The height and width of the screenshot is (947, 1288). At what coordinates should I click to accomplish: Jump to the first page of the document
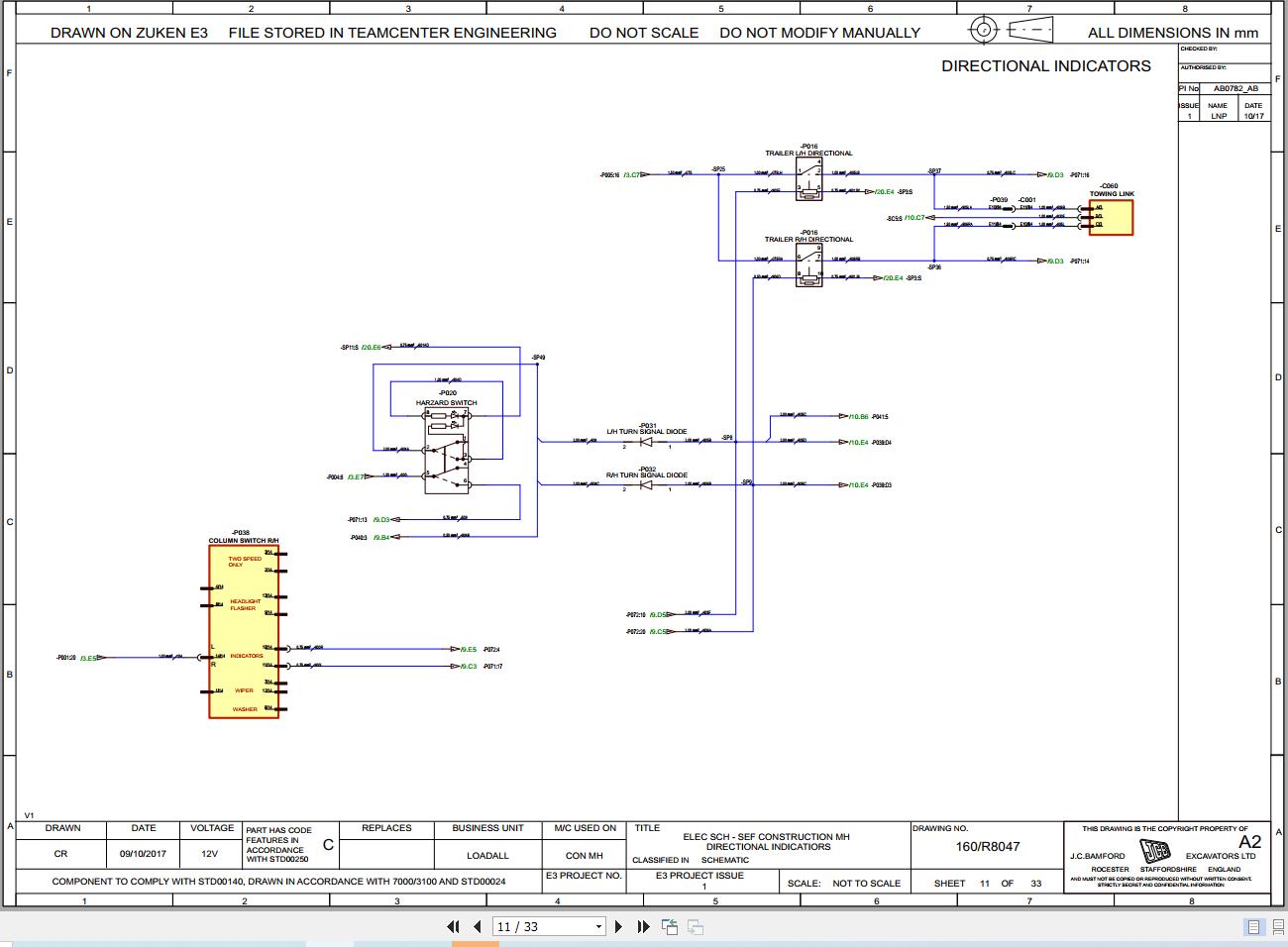[x=454, y=926]
